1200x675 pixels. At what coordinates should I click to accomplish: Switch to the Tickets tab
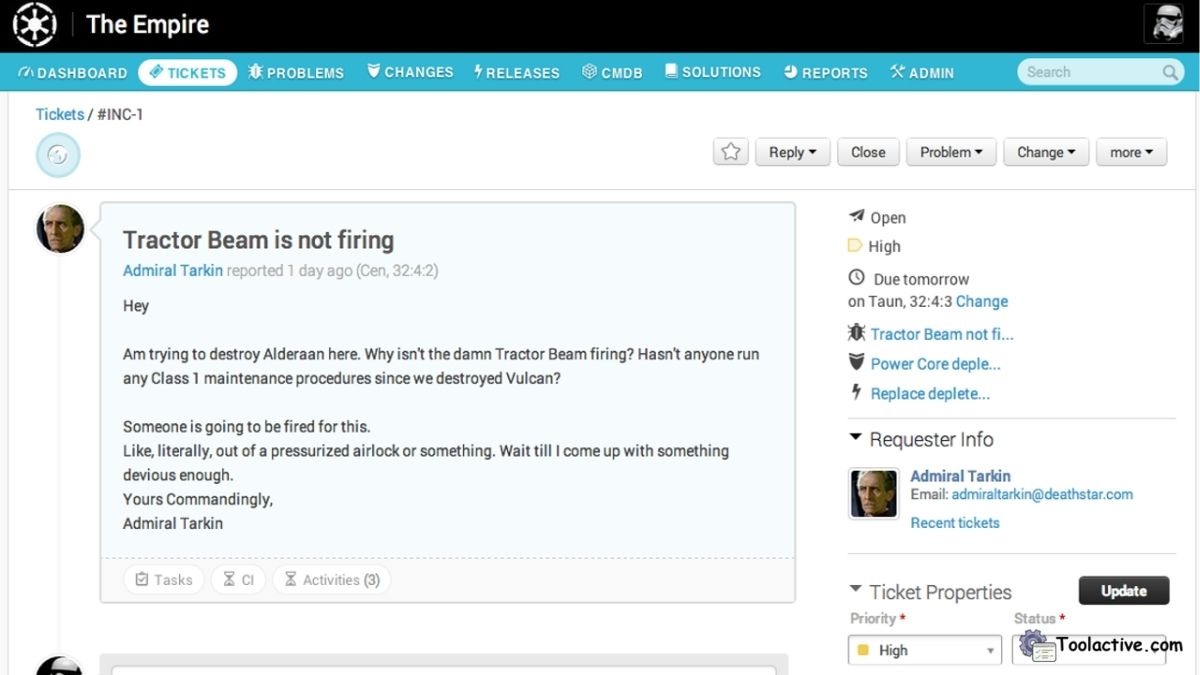pos(187,71)
